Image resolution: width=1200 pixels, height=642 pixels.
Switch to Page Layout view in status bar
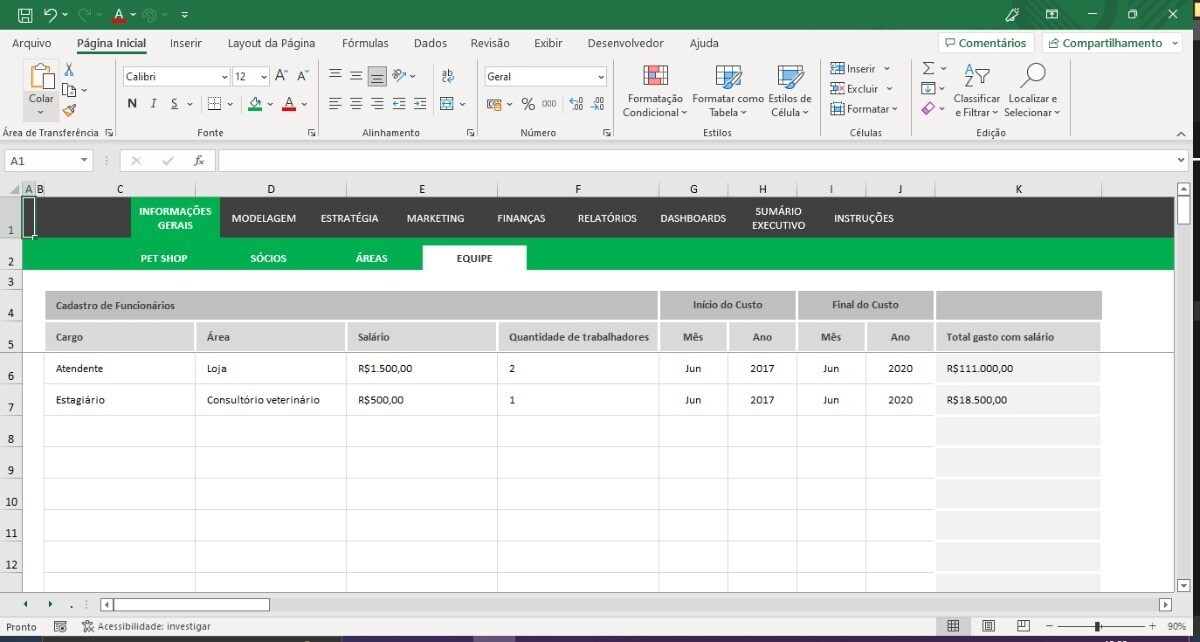(988, 626)
